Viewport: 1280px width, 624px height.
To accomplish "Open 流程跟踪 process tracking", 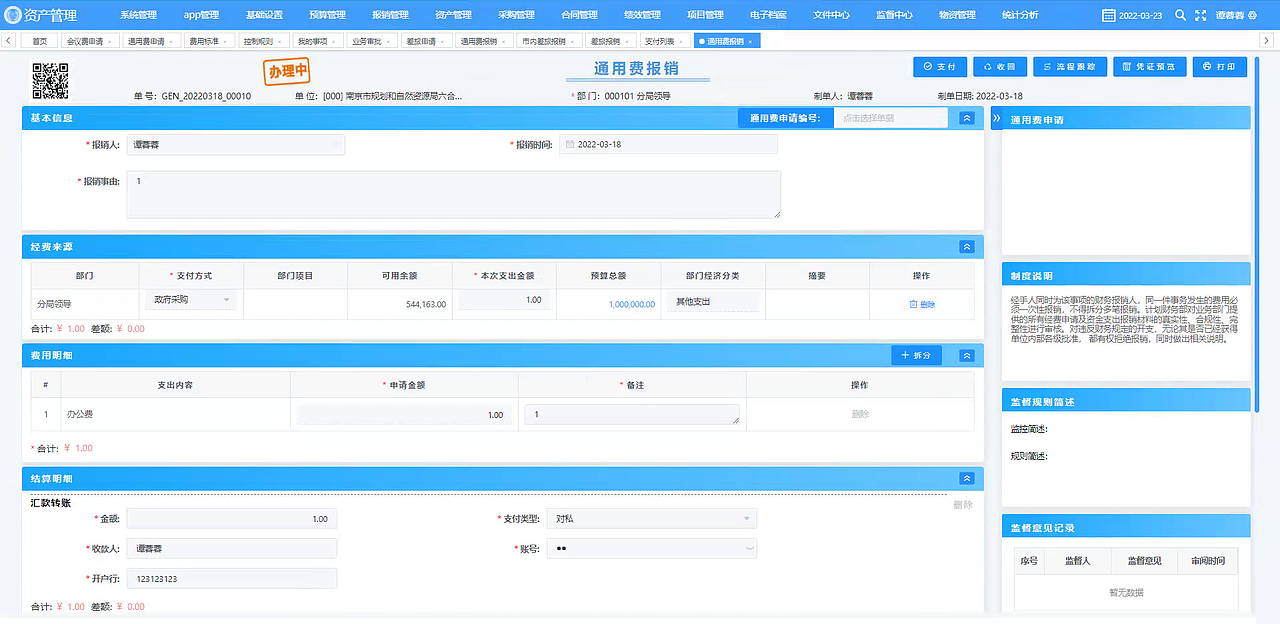I will click(x=1070, y=66).
